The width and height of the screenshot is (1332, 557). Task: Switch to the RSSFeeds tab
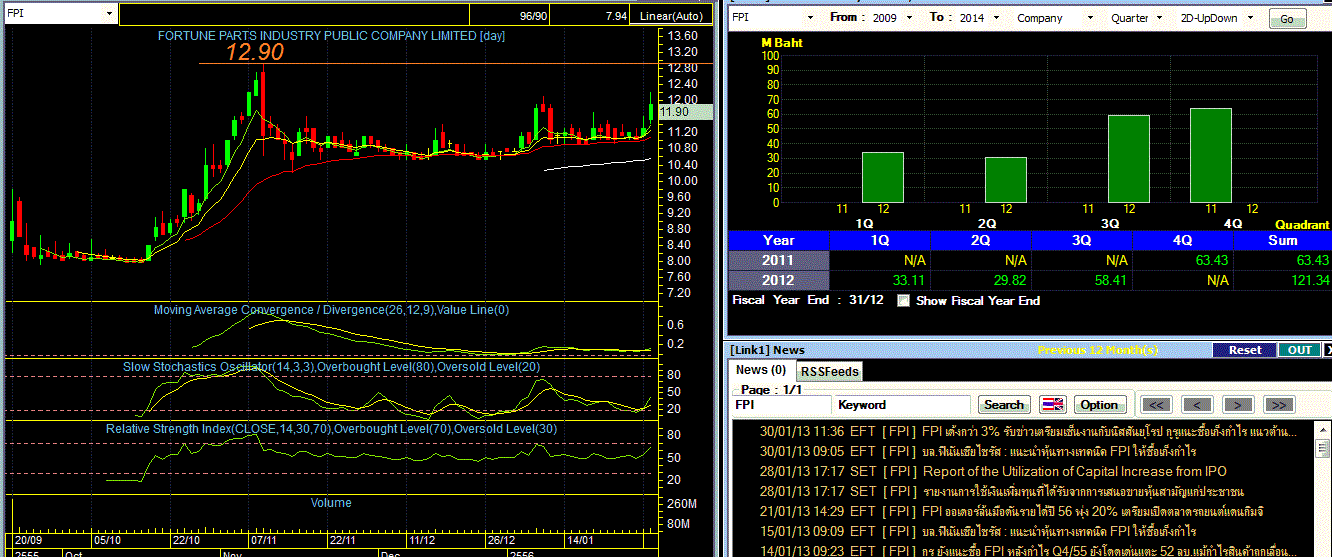tap(829, 371)
